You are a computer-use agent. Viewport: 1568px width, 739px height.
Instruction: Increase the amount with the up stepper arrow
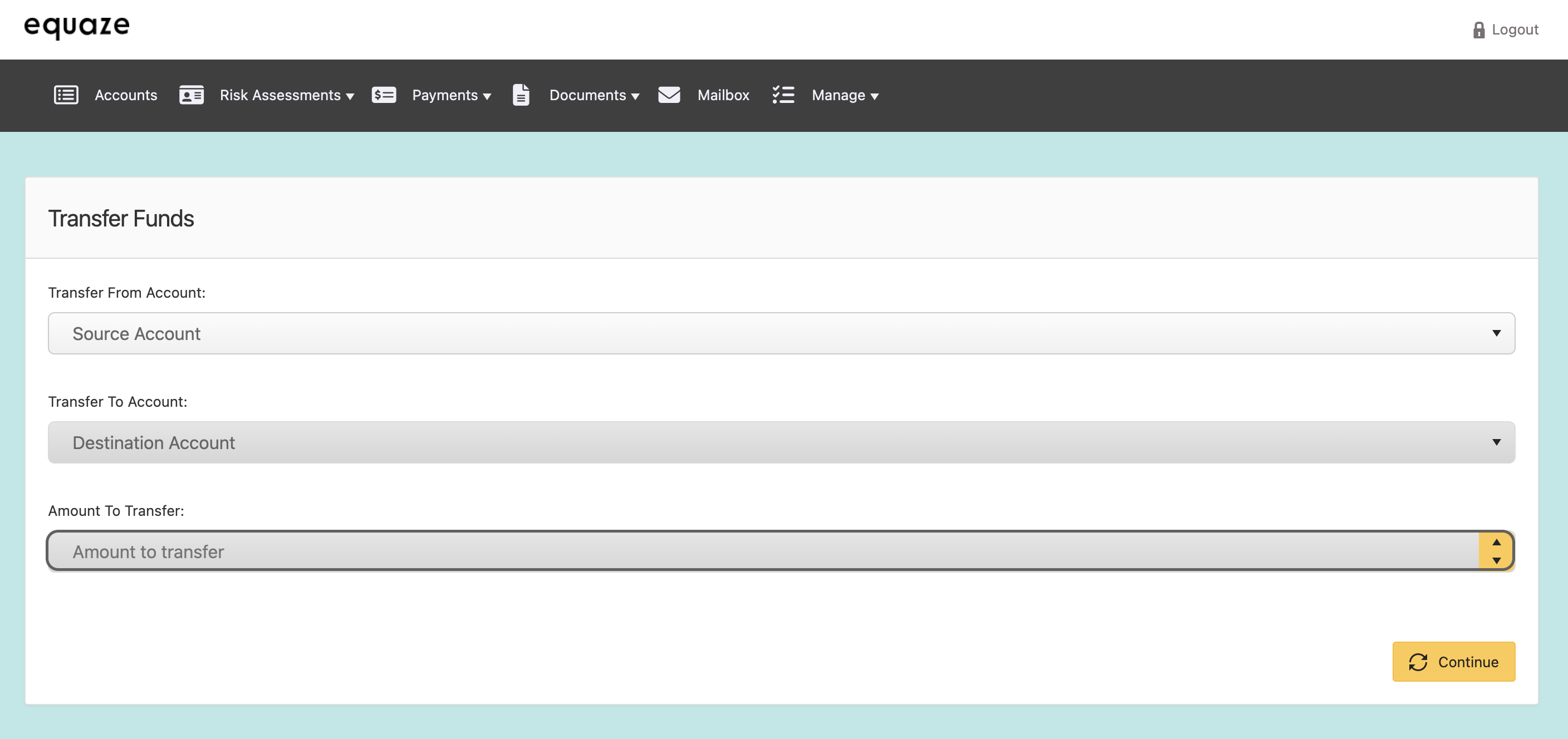pyautogui.click(x=1496, y=543)
